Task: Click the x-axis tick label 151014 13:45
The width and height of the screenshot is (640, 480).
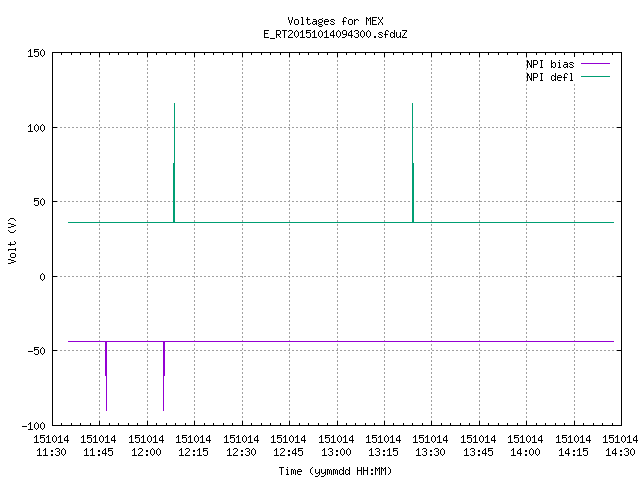Action: [x=478, y=446]
